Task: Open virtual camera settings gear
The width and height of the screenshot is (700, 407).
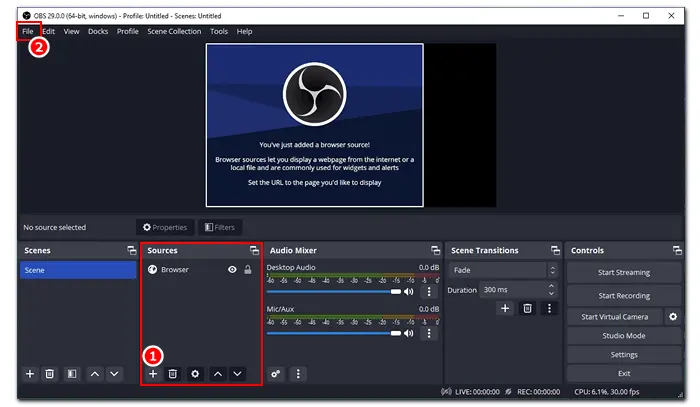Action: click(x=673, y=317)
